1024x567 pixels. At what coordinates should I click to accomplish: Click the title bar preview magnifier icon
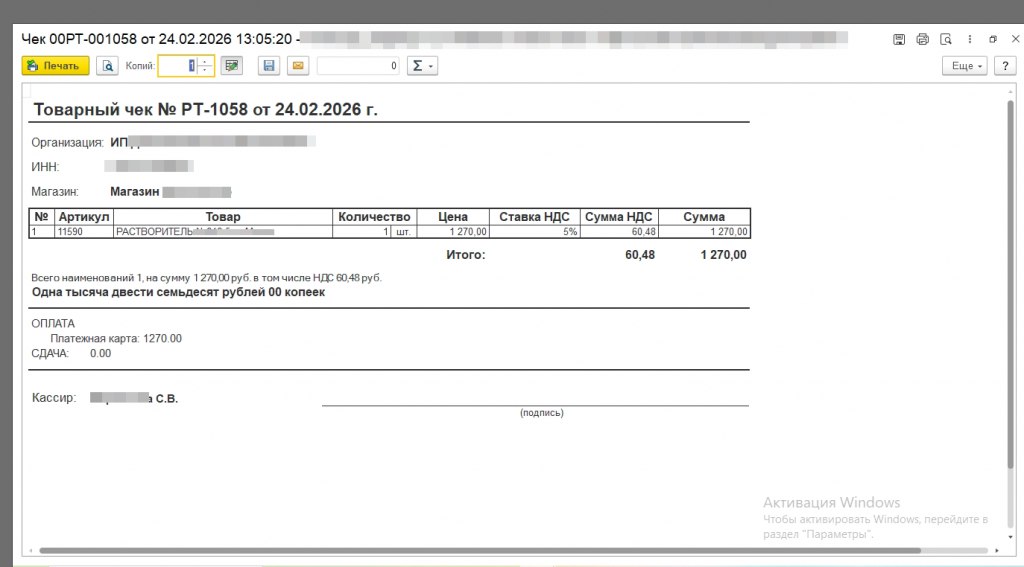[945, 39]
